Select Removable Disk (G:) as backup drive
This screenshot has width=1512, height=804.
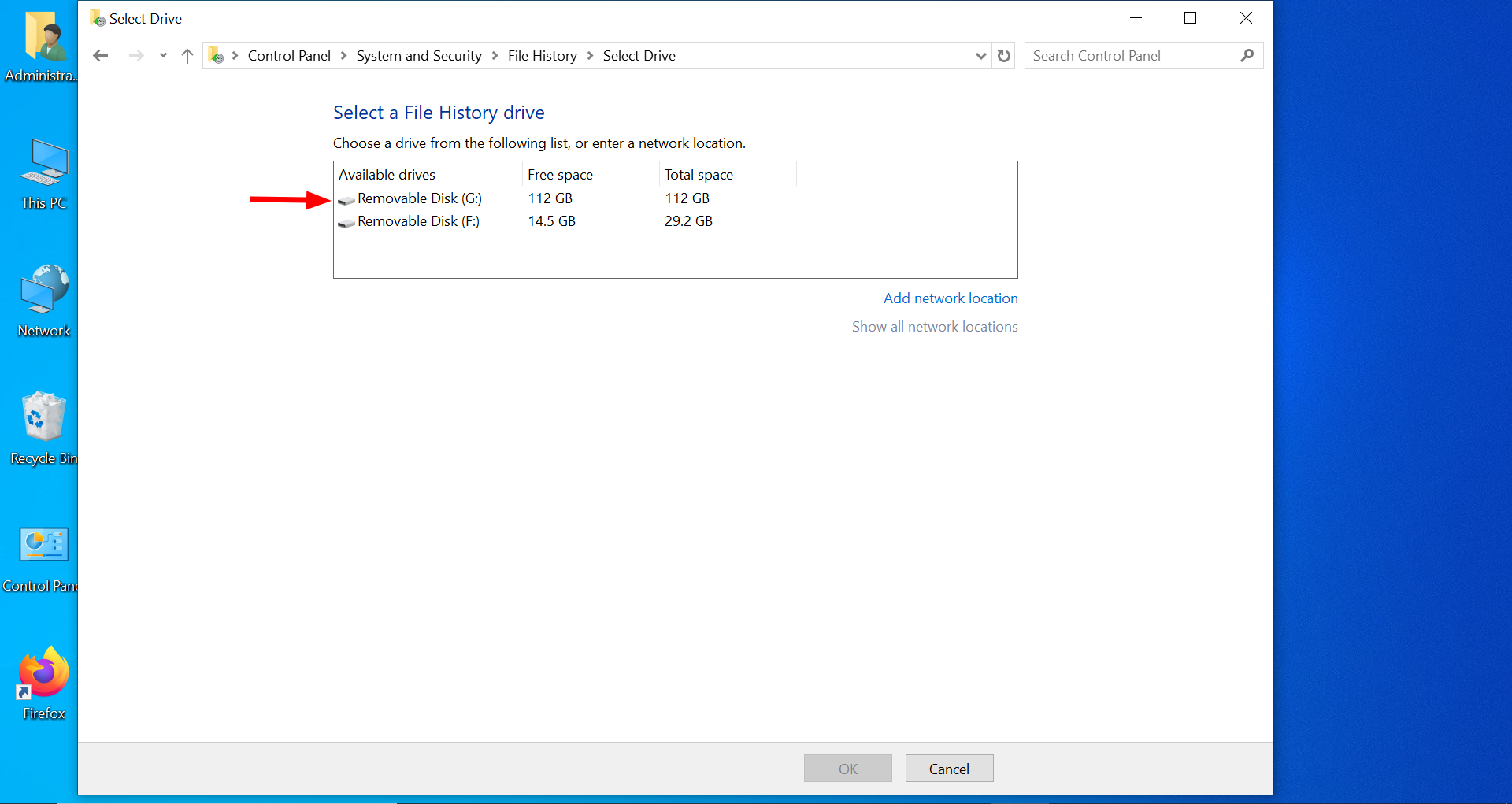tap(420, 198)
